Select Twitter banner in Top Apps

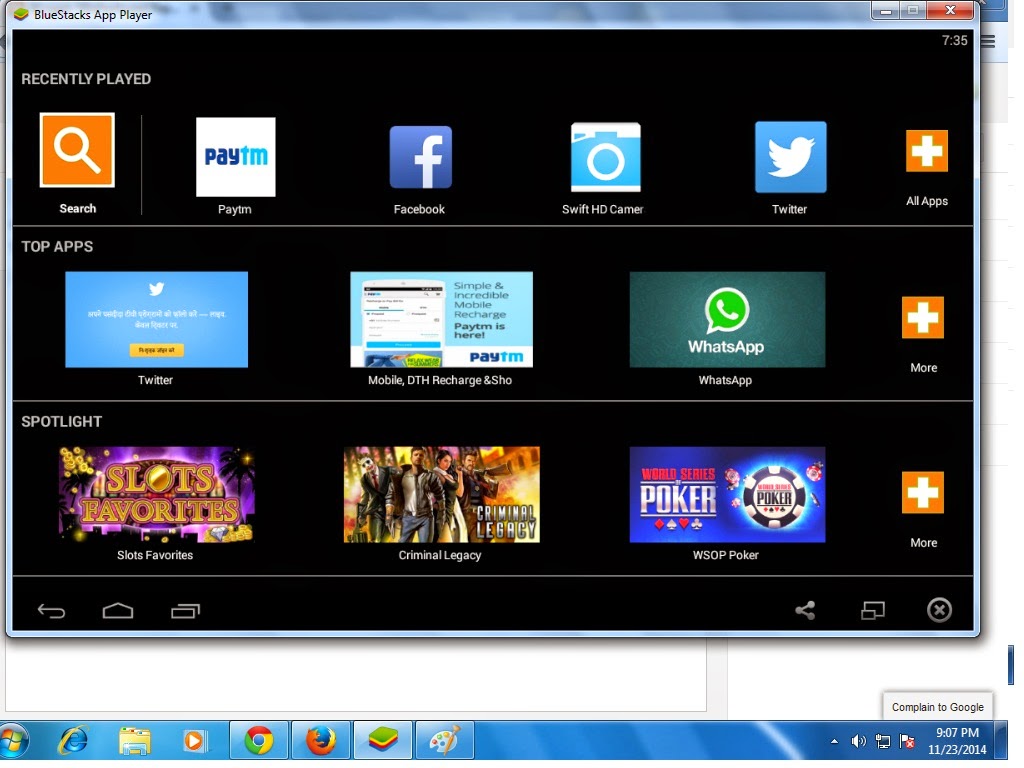pyautogui.click(x=157, y=319)
